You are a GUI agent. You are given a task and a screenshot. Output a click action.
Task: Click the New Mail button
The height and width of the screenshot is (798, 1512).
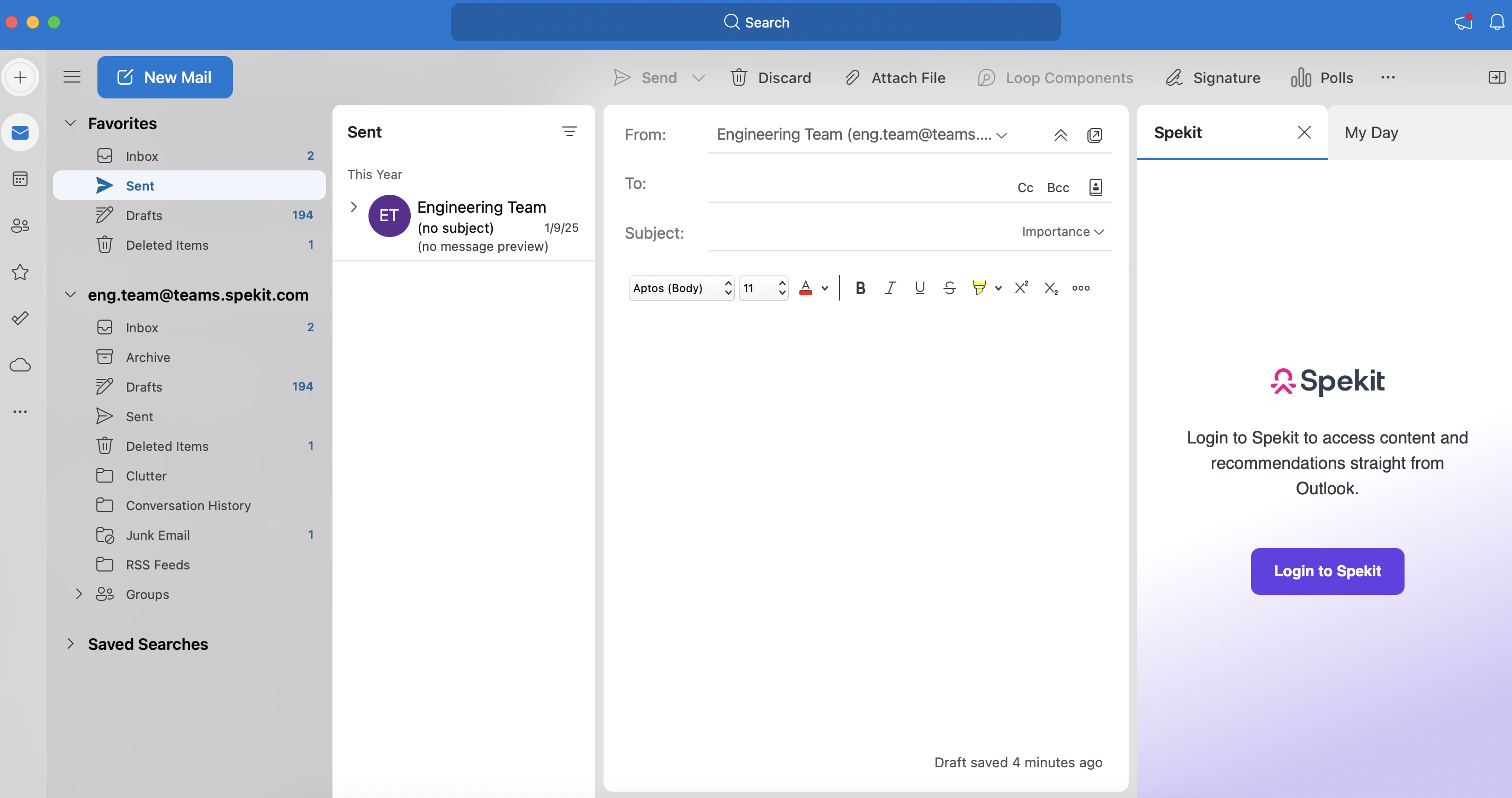coord(165,77)
